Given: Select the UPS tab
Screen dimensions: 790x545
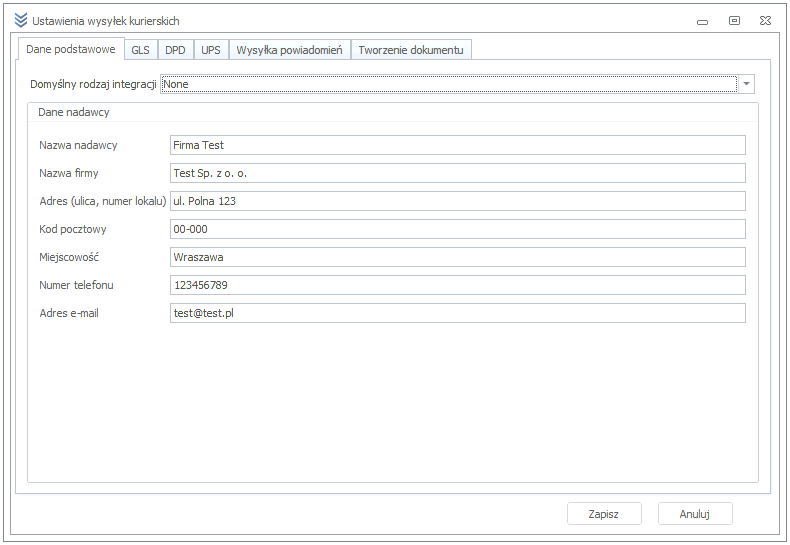Looking at the screenshot, I should [x=211, y=50].
